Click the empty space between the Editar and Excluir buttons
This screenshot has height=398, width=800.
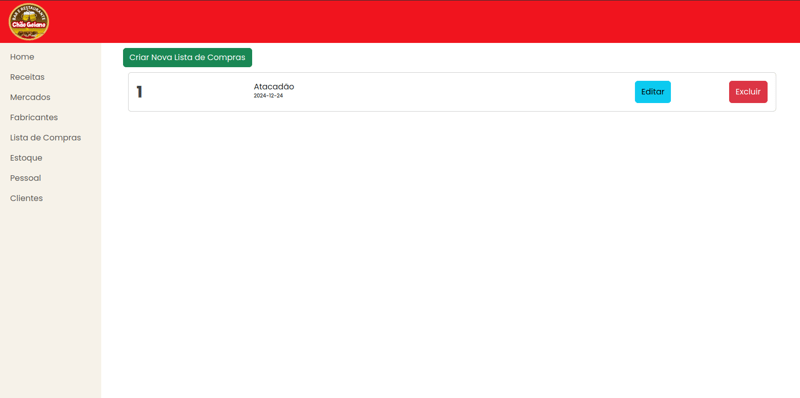[700, 92]
